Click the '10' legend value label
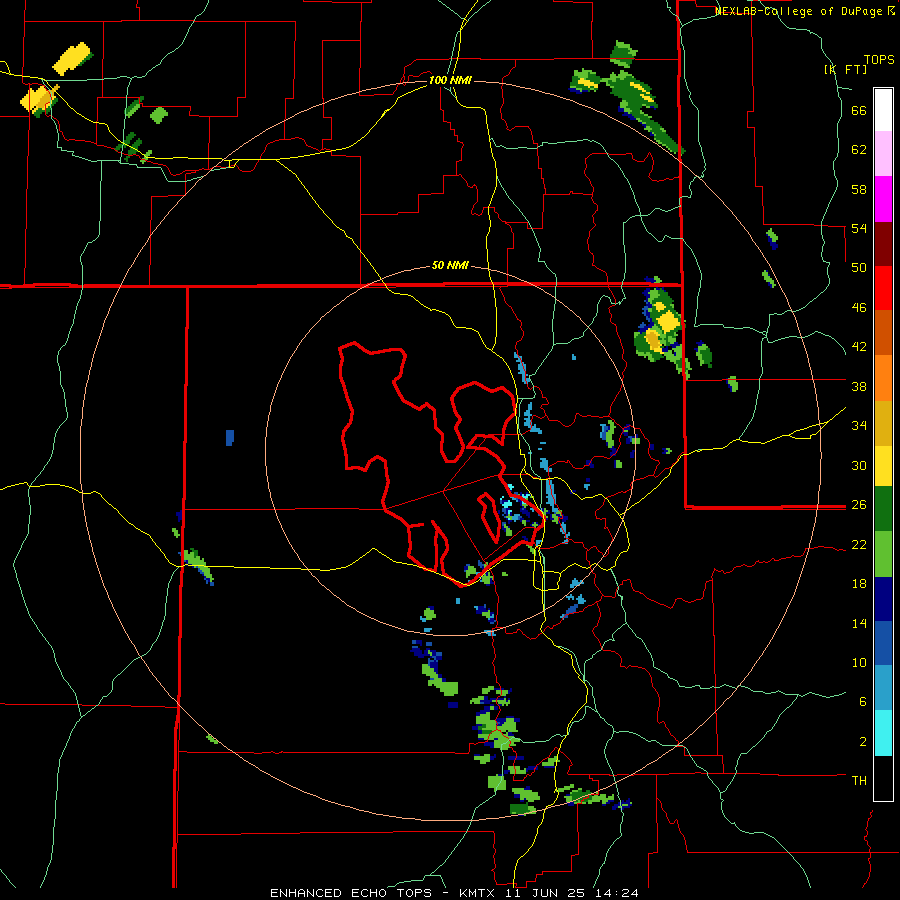Image resolution: width=900 pixels, height=900 pixels. click(x=859, y=663)
